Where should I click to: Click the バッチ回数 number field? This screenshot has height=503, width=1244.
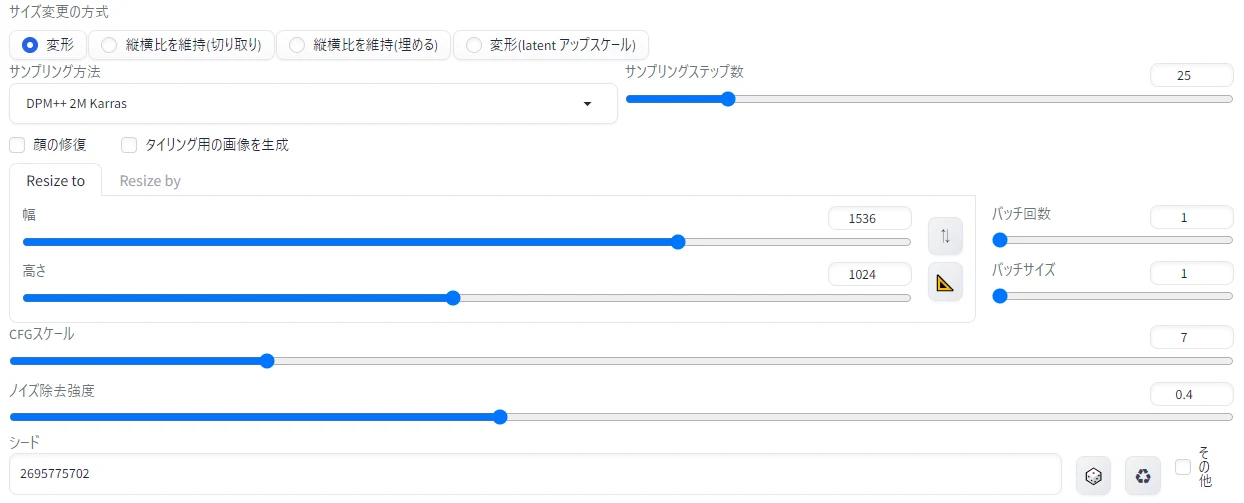pos(1191,217)
